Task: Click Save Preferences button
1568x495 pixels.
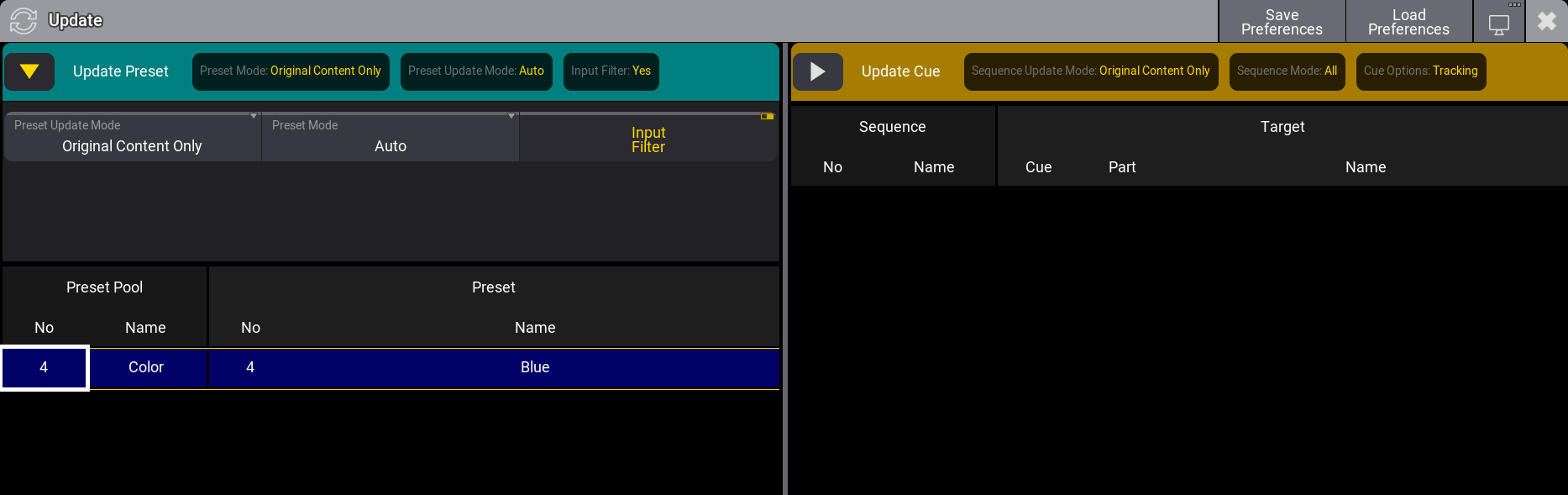Action: point(1282,22)
